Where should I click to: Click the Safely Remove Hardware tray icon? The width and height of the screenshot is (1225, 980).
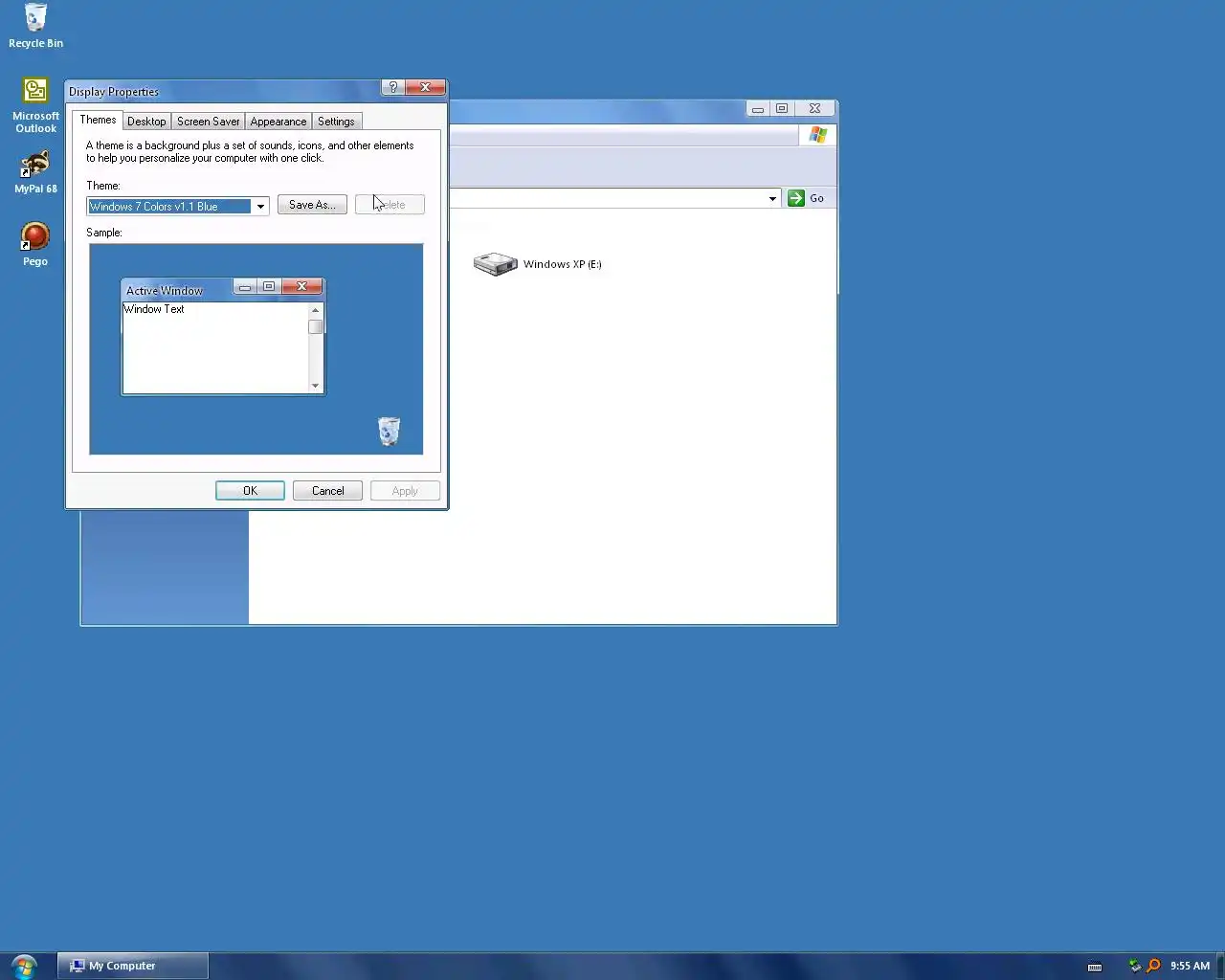[x=1135, y=966]
